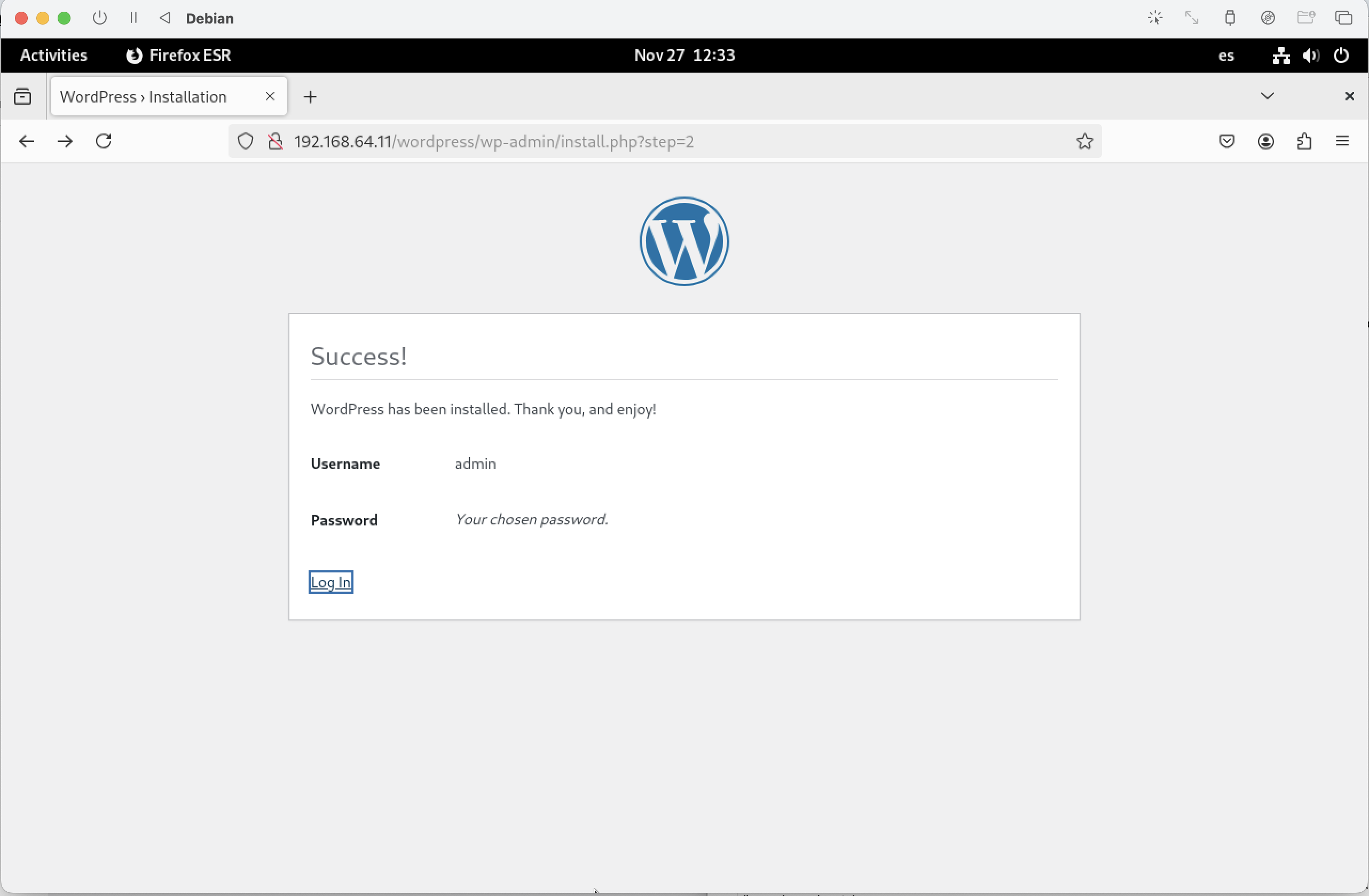Click the VM resize display icon
This screenshot has width=1369, height=896.
pyautogui.click(x=1192, y=18)
